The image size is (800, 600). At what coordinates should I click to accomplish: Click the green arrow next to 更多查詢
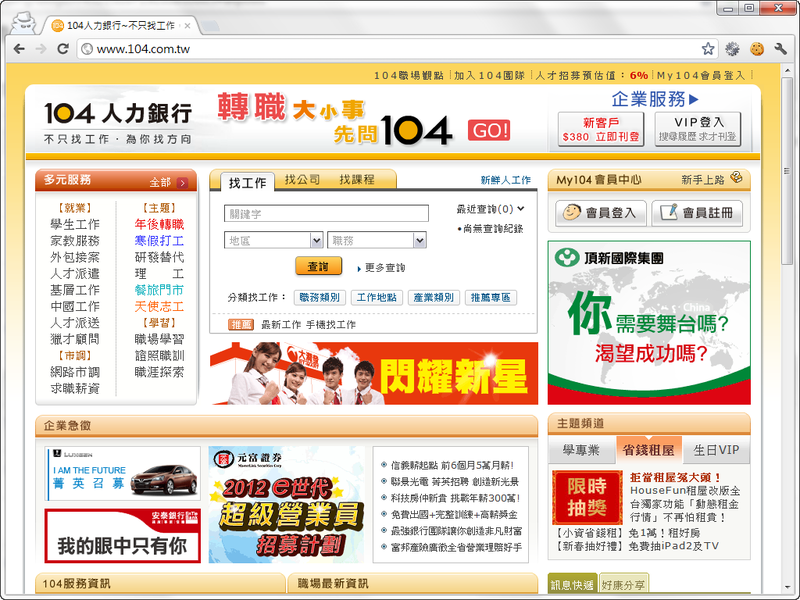[358, 268]
